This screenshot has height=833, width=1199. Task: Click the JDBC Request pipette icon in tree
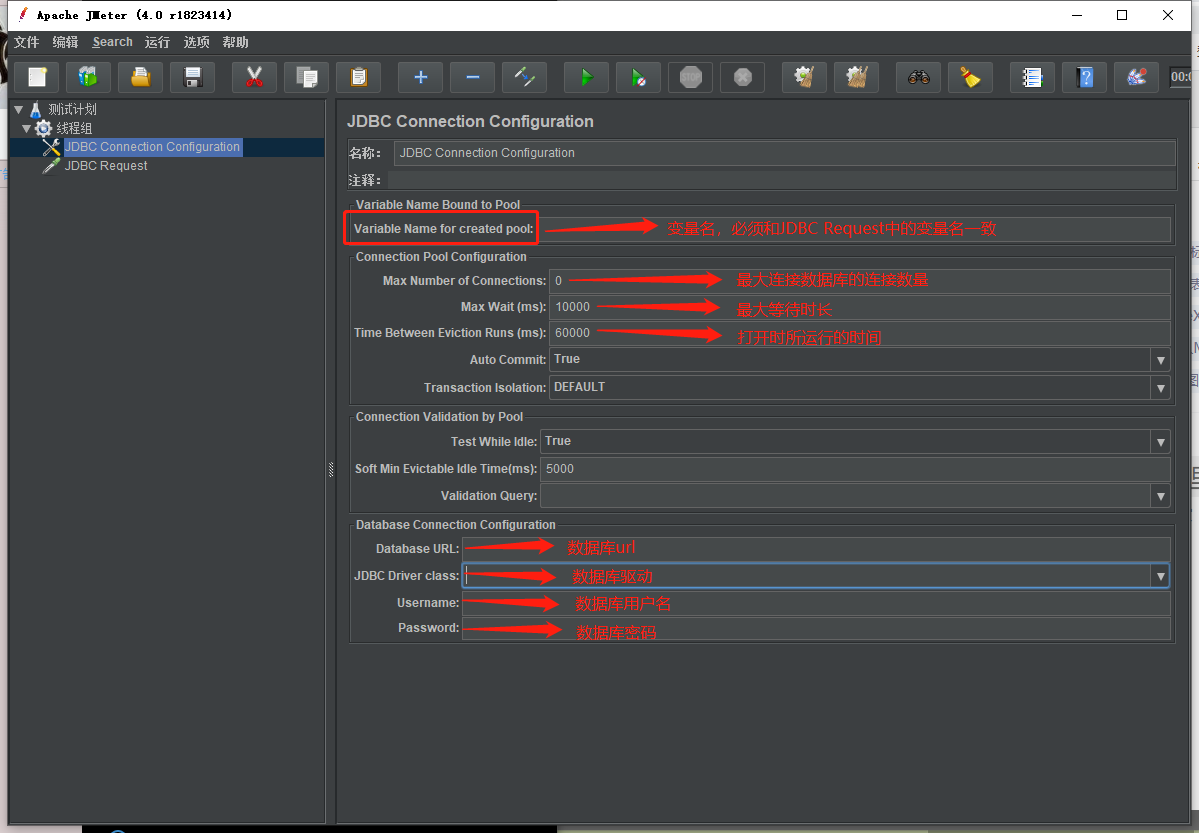click(x=51, y=166)
